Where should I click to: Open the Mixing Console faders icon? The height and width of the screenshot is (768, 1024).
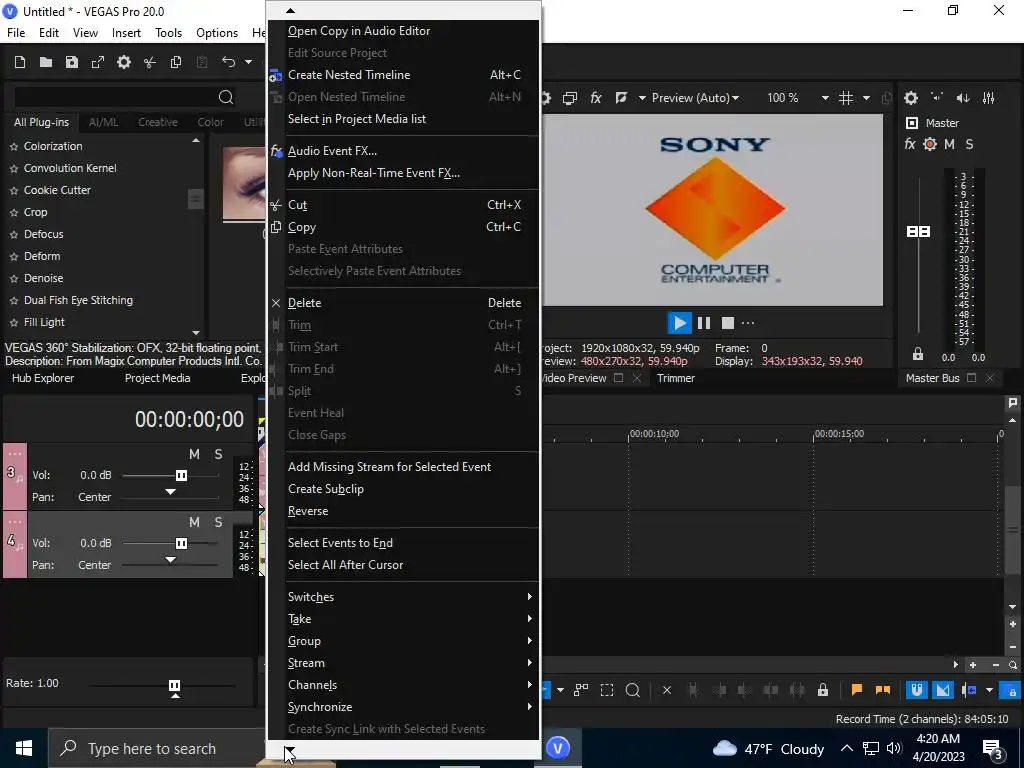point(989,98)
